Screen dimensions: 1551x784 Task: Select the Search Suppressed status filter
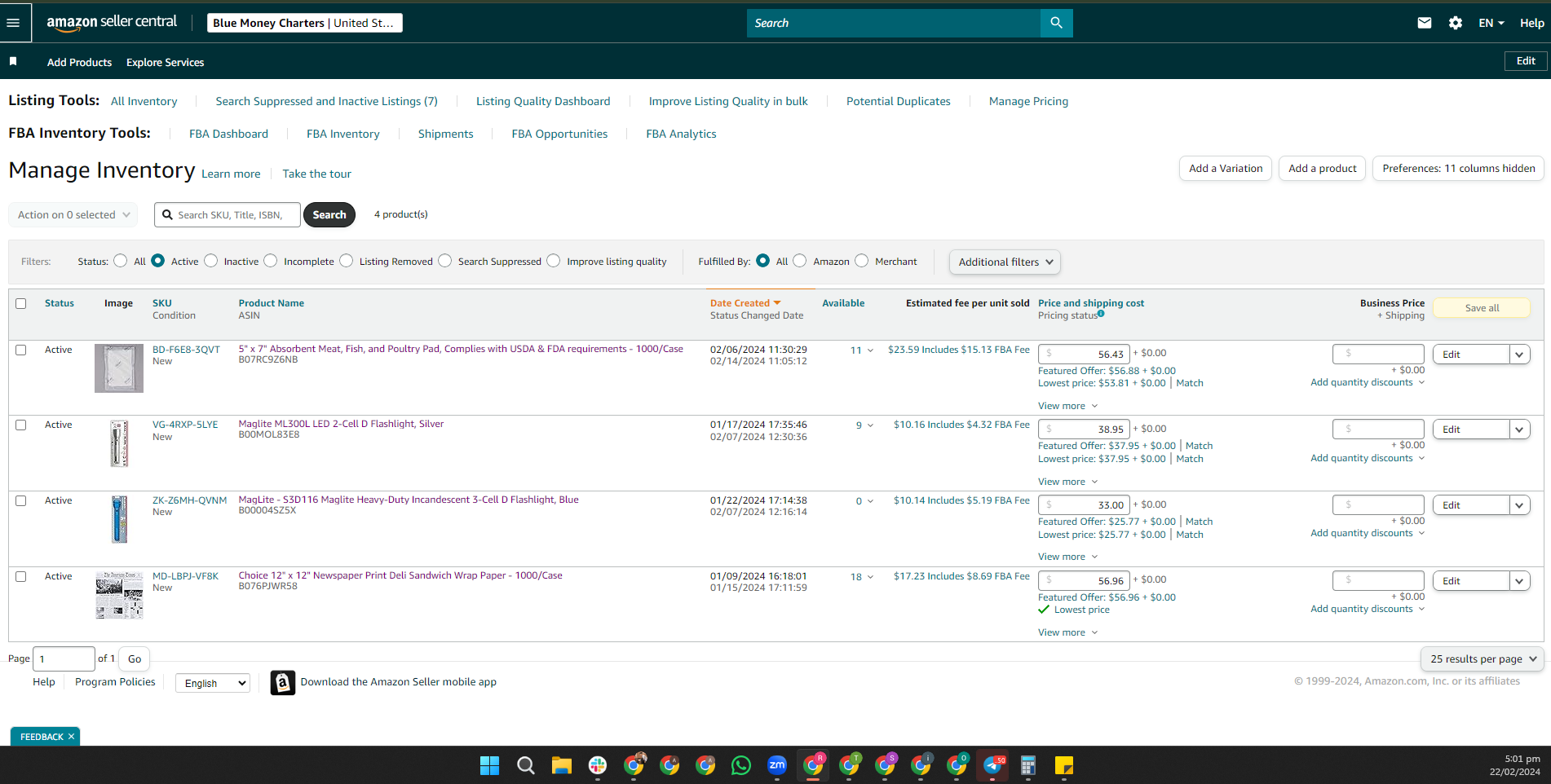445,261
